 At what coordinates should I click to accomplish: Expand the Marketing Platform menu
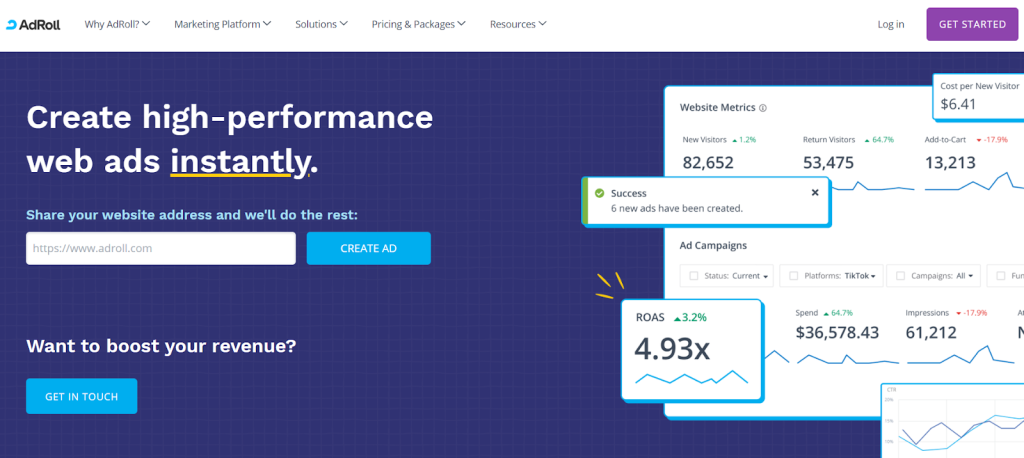pyautogui.click(x=223, y=24)
